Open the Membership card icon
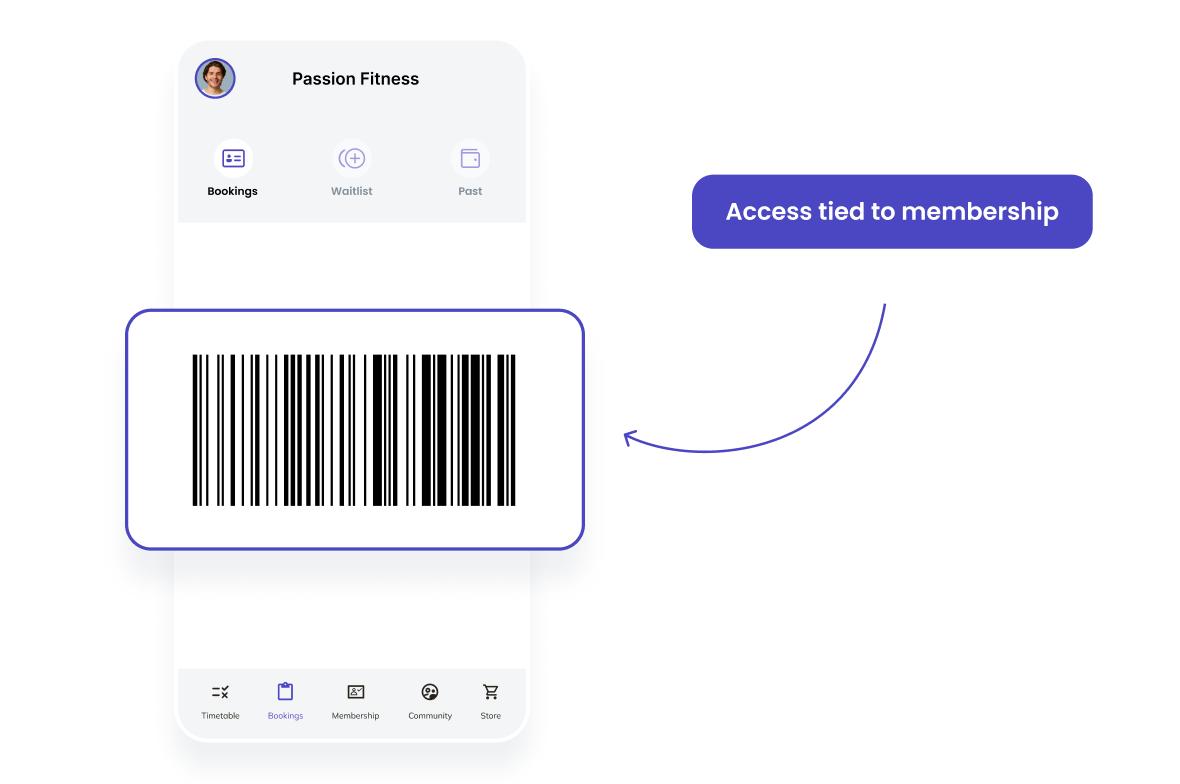This screenshot has width=1180, height=784. [355, 691]
